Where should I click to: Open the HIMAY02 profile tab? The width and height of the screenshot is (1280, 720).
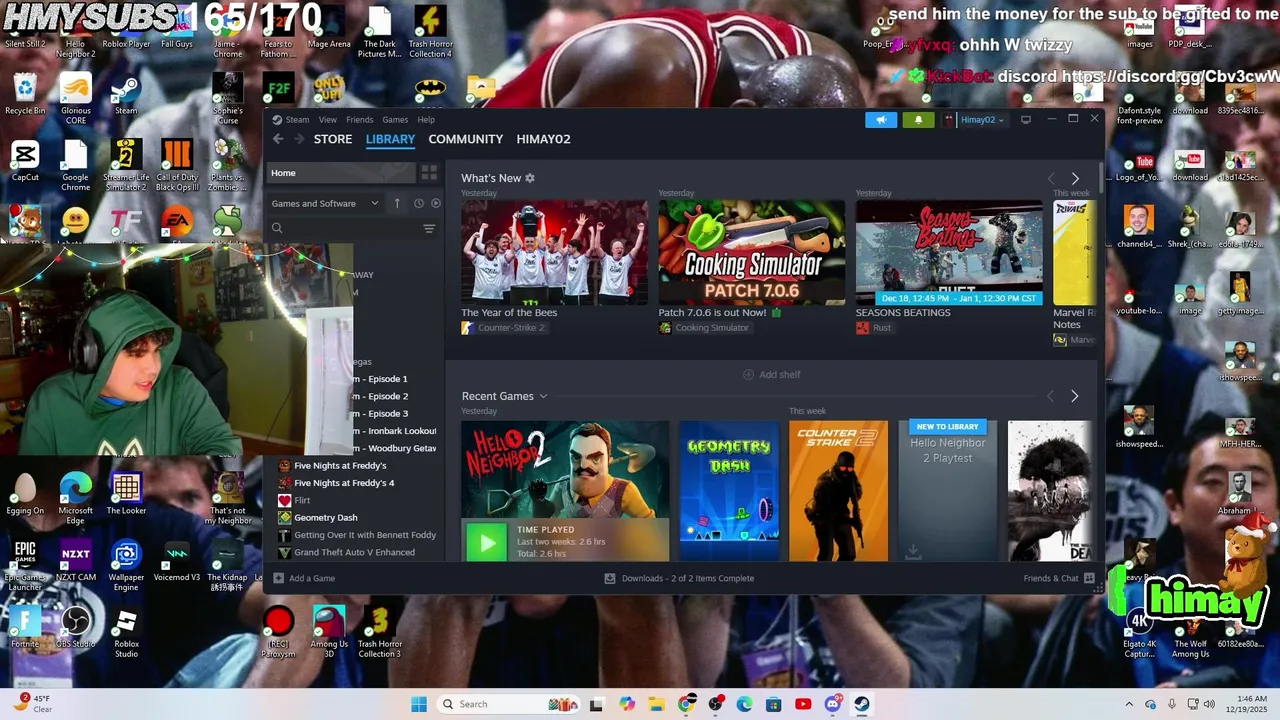click(x=543, y=139)
